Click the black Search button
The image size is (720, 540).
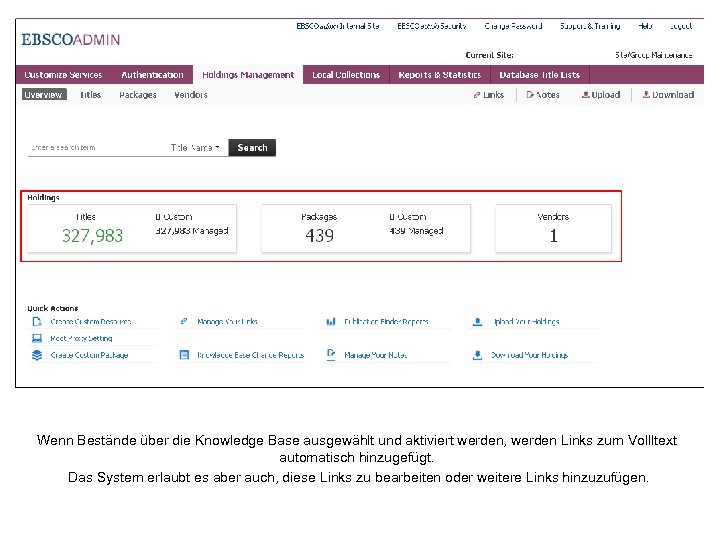(252, 148)
